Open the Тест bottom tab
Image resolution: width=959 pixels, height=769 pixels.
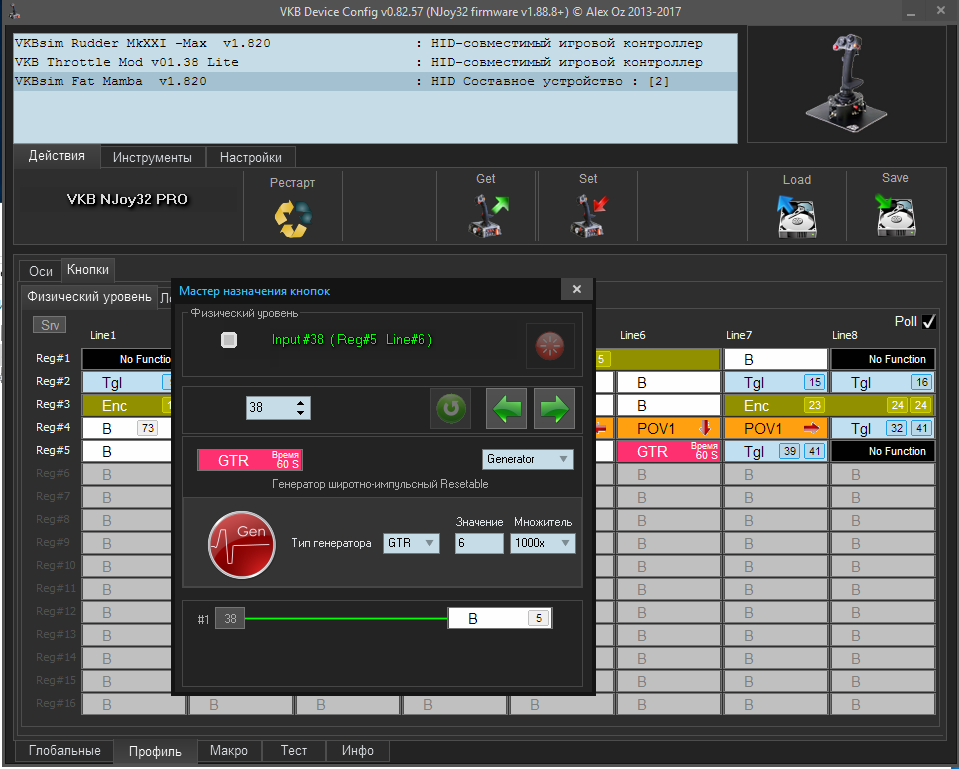294,751
